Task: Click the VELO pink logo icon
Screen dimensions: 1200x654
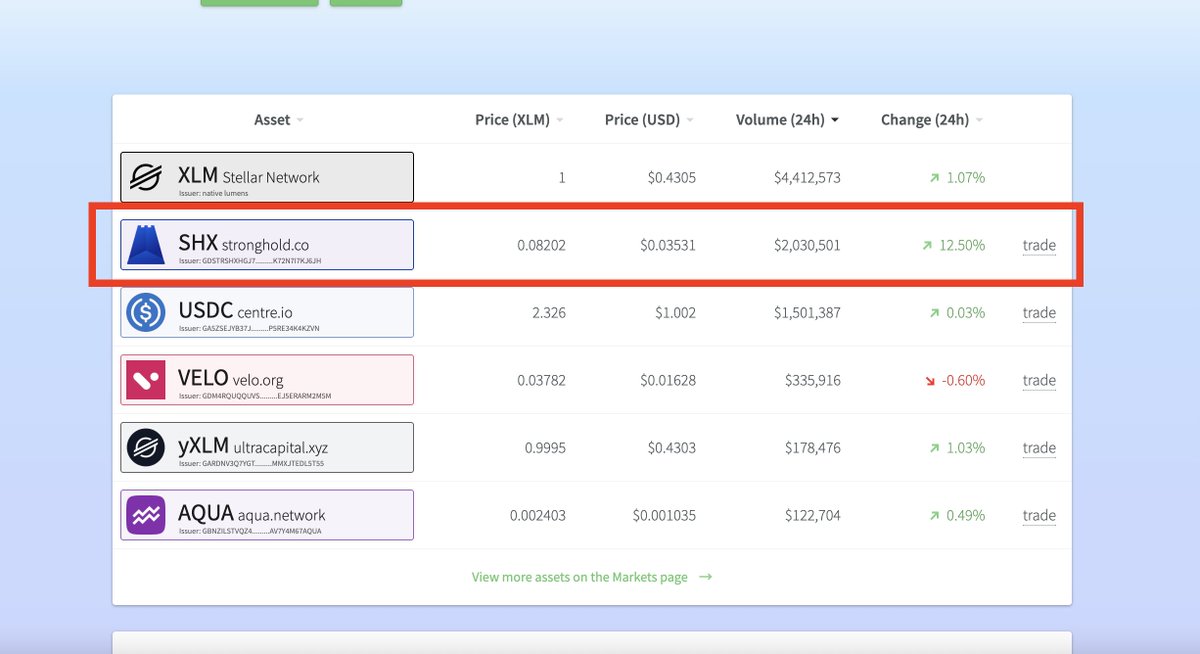Action: (x=146, y=380)
